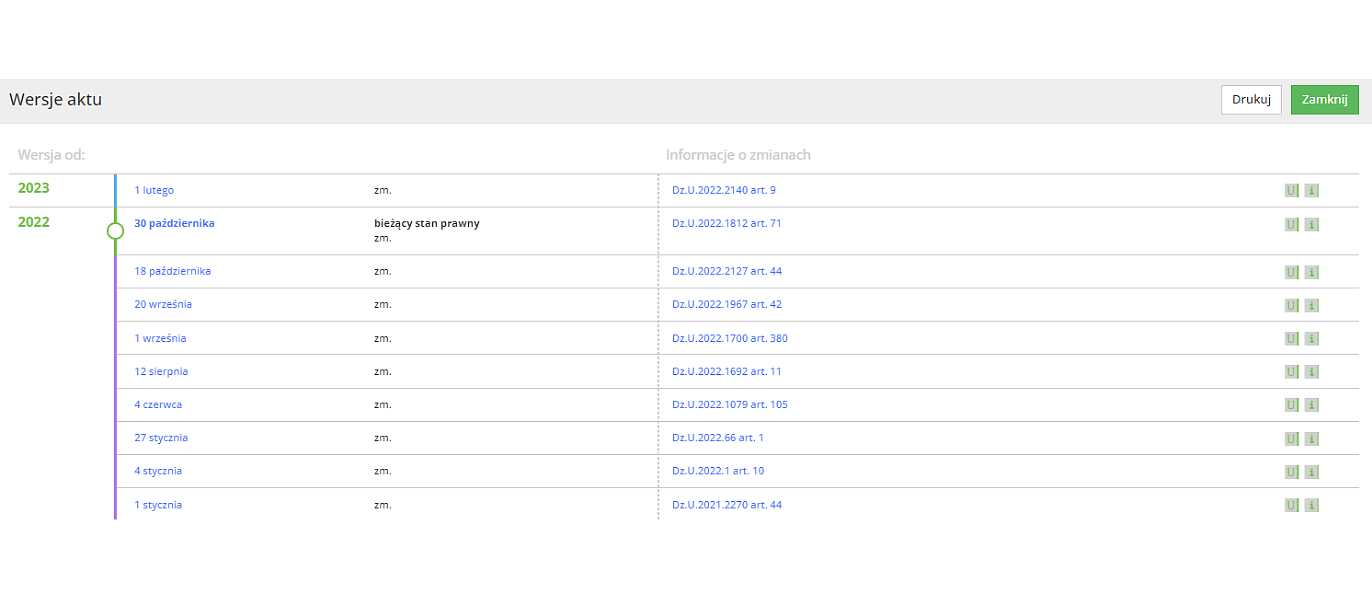Click the current version circle timeline marker

click(115, 231)
